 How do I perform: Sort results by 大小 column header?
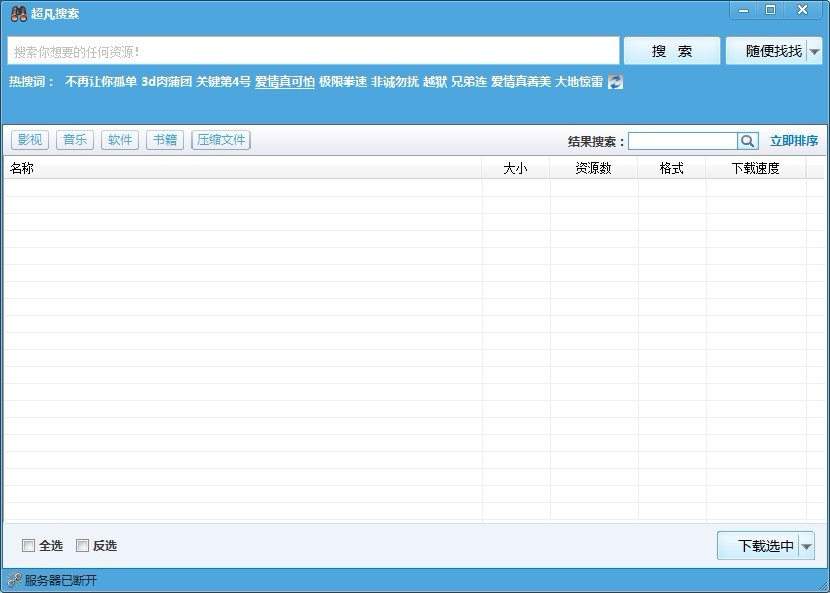pos(515,168)
